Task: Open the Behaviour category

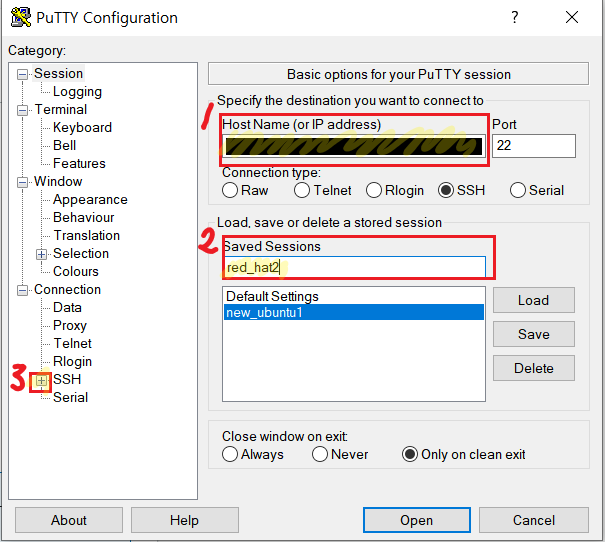Action: (x=83, y=217)
